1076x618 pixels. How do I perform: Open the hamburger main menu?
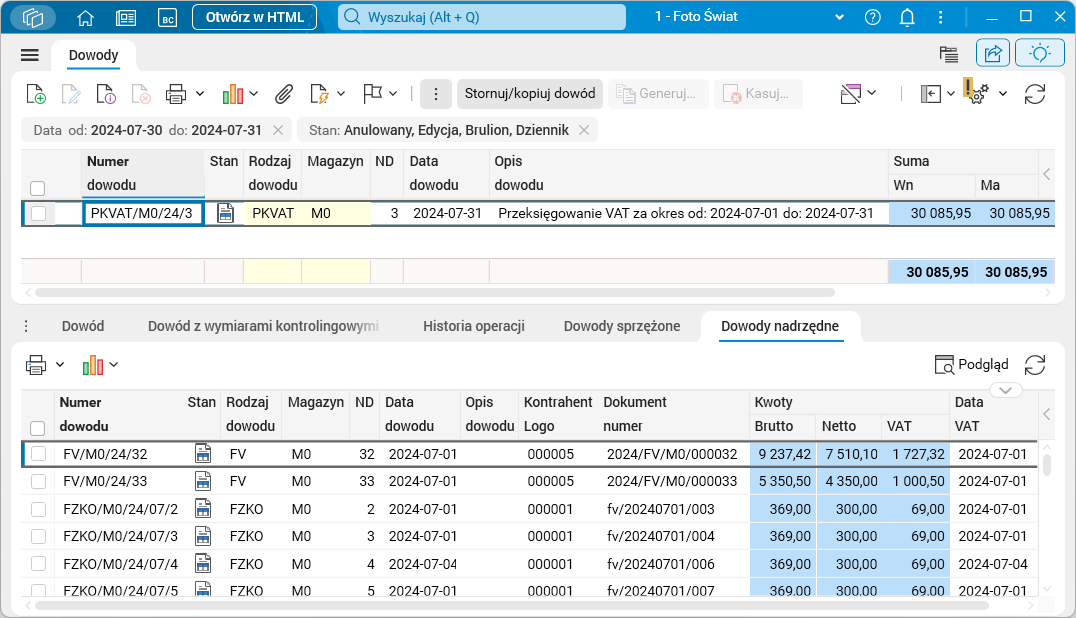pos(29,55)
